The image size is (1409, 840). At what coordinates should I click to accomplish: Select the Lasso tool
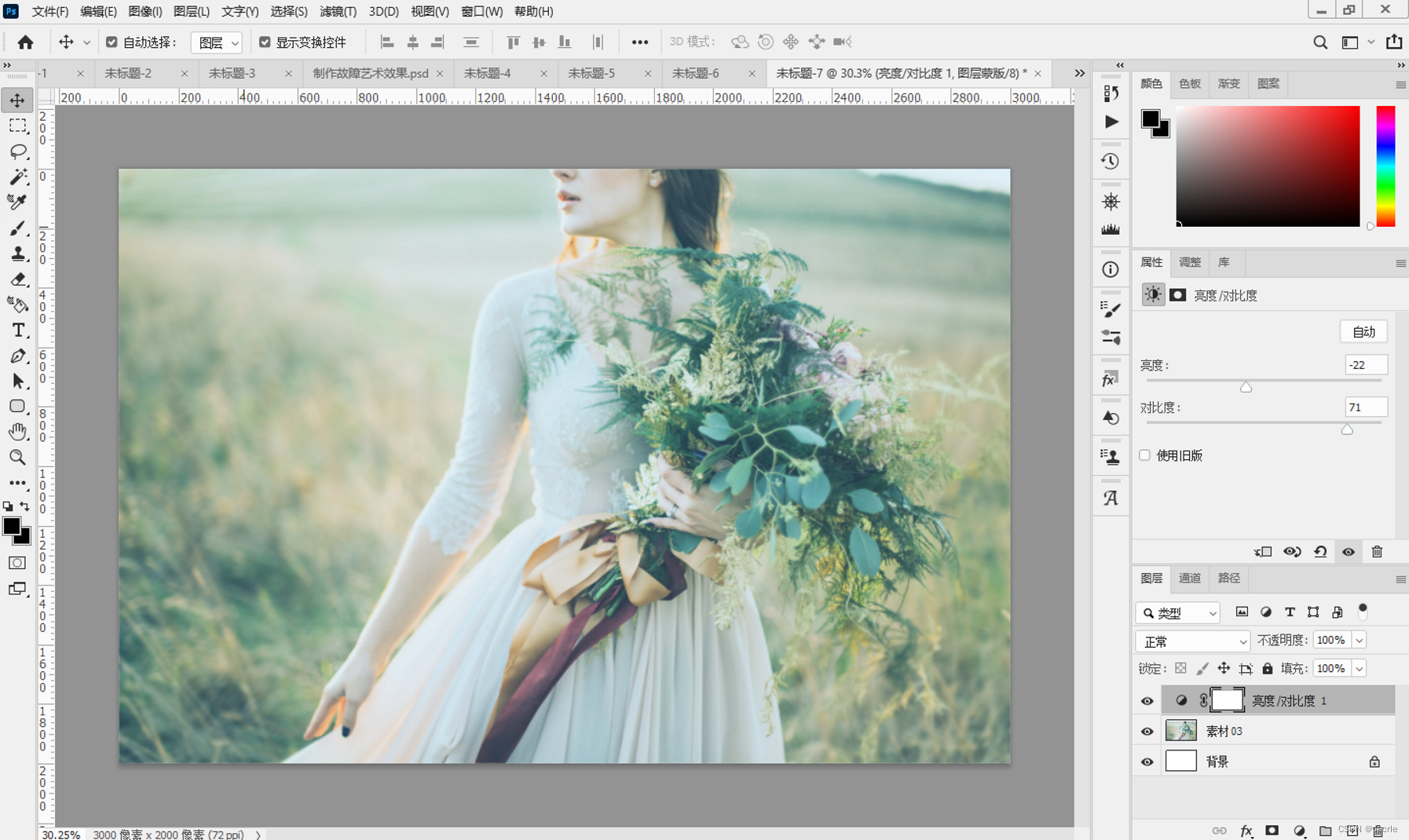tap(17, 151)
